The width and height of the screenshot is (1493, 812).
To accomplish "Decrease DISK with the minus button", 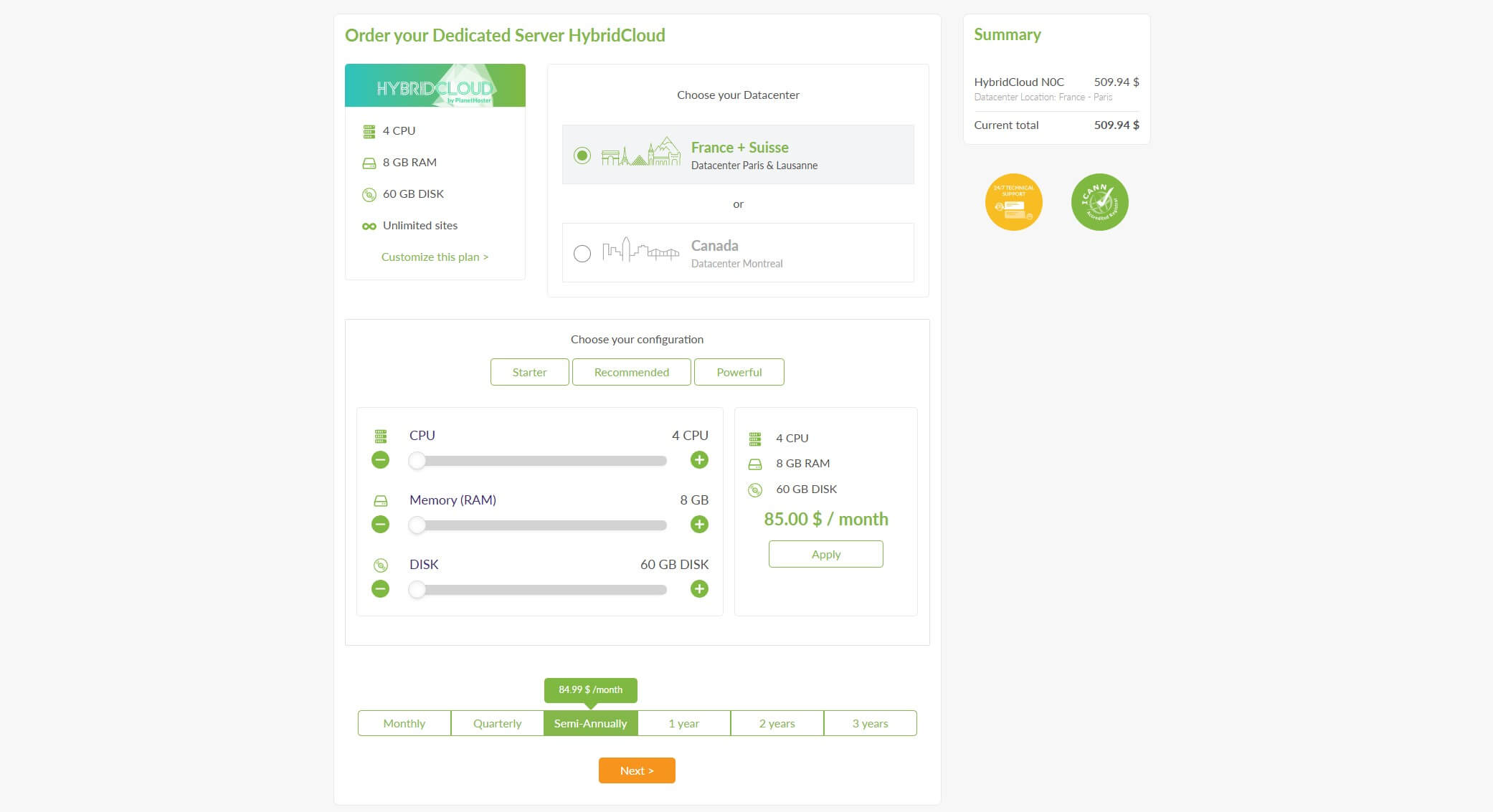I will 381,589.
